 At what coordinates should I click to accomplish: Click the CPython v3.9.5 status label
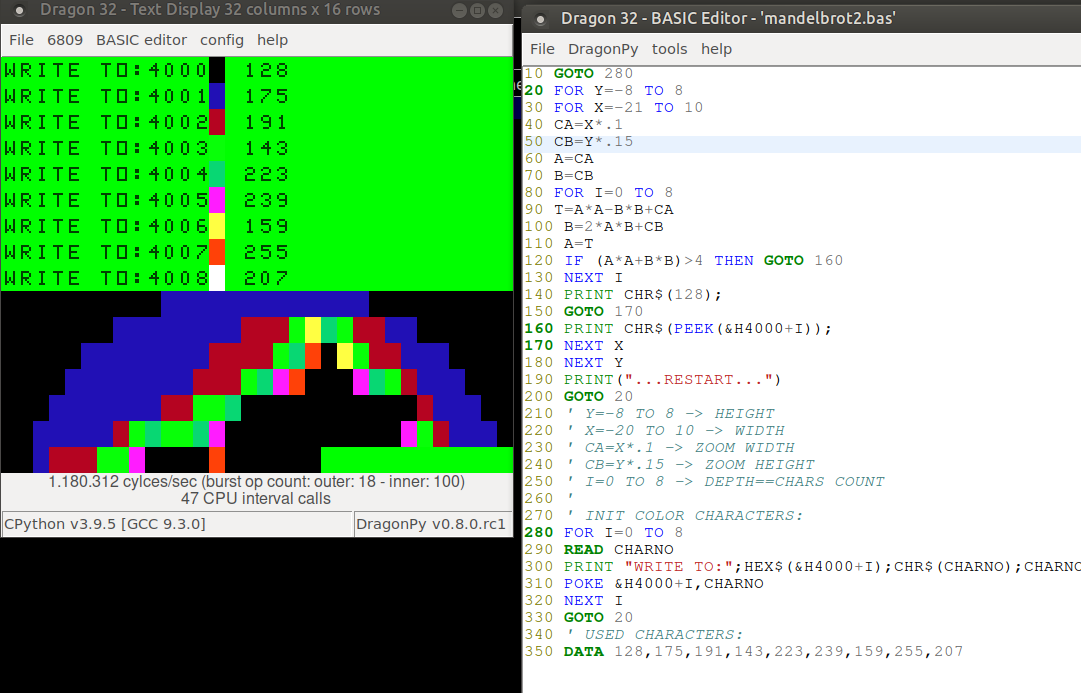(x=105, y=524)
